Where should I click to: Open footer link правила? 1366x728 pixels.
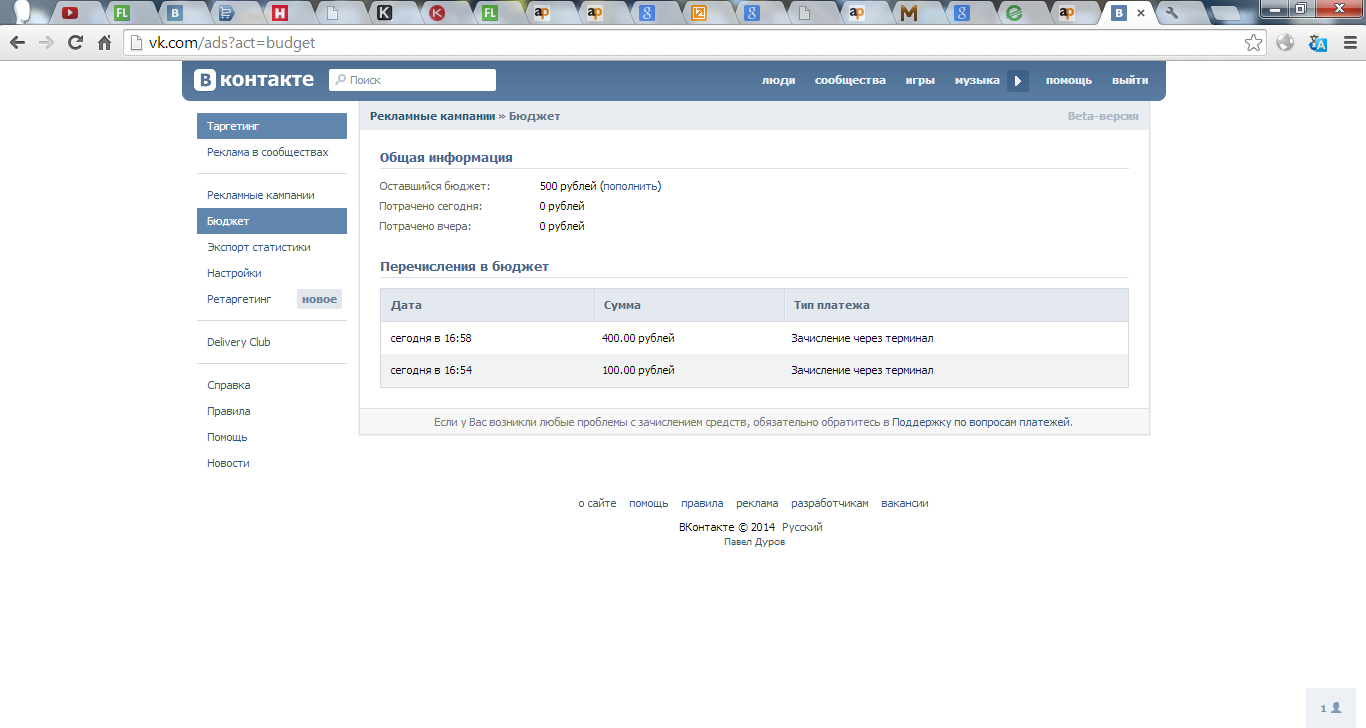point(702,503)
